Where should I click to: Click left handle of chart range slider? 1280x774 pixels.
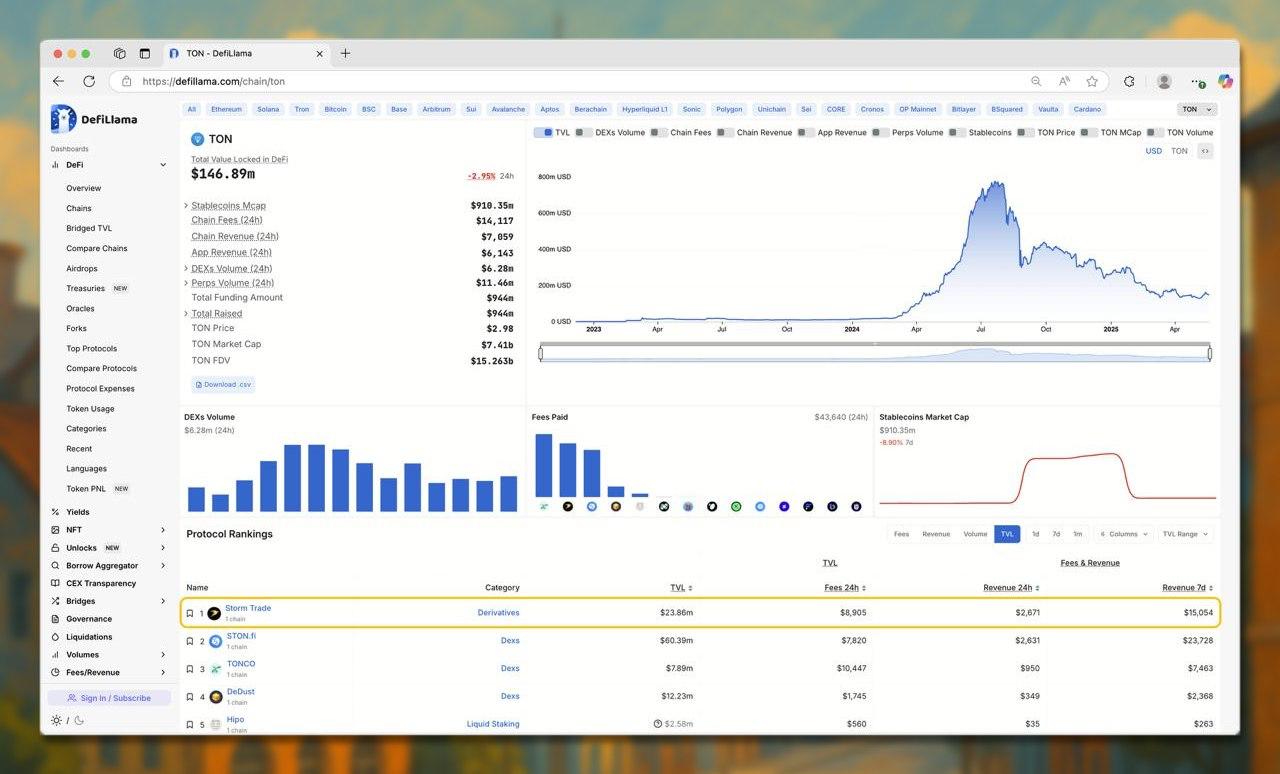pos(541,353)
